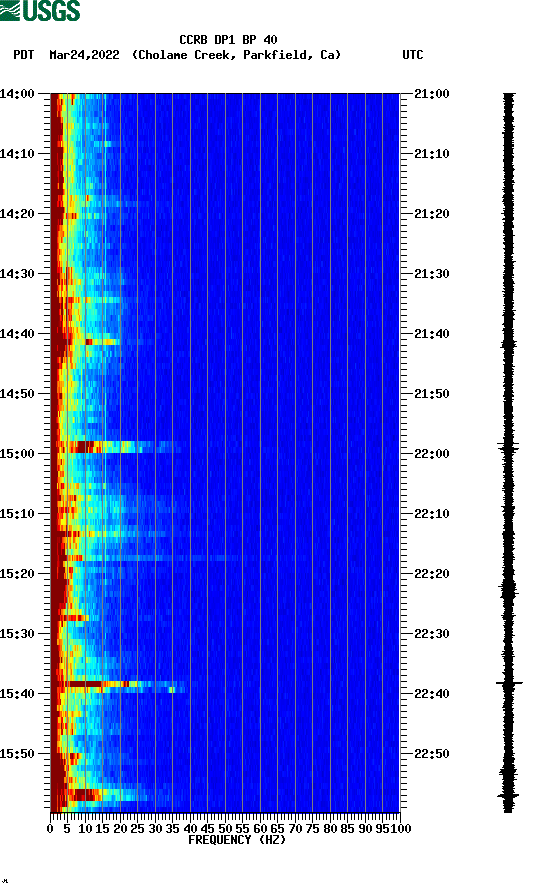Click the 14:20 PDT time label
Screen dimensions: 552x892
(18, 214)
